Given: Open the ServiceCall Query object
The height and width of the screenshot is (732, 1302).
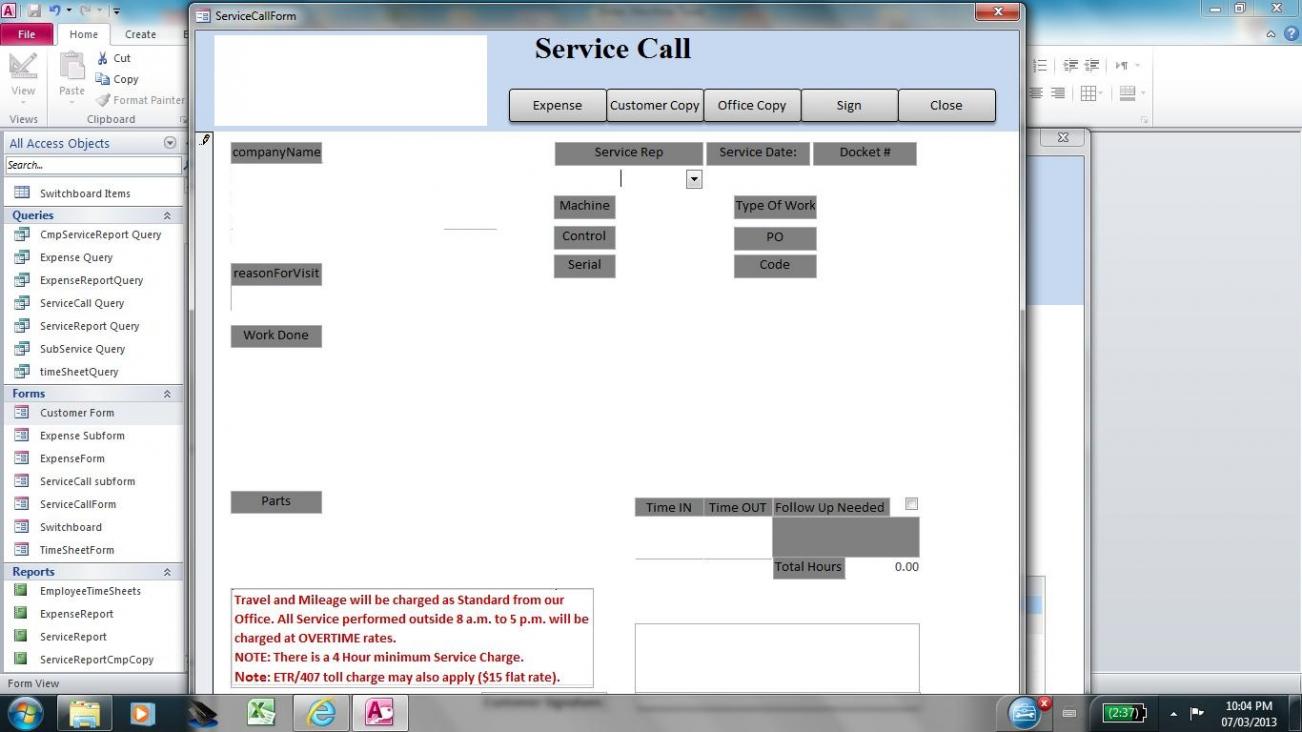Looking at the screenshot, I should (x=82, y=303).
